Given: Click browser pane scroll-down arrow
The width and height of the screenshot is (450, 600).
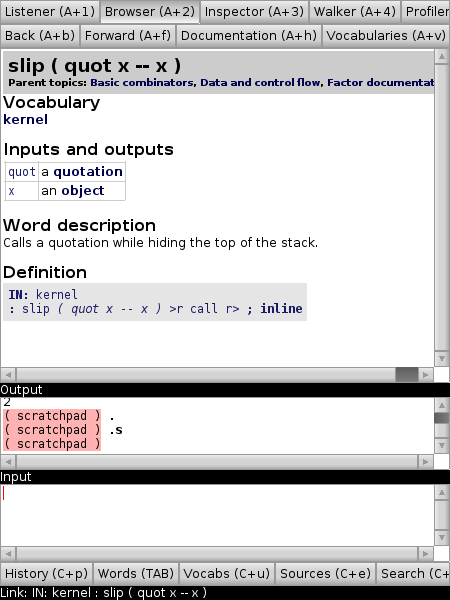Looking at the screenshot, I should [x=442, y=359].
